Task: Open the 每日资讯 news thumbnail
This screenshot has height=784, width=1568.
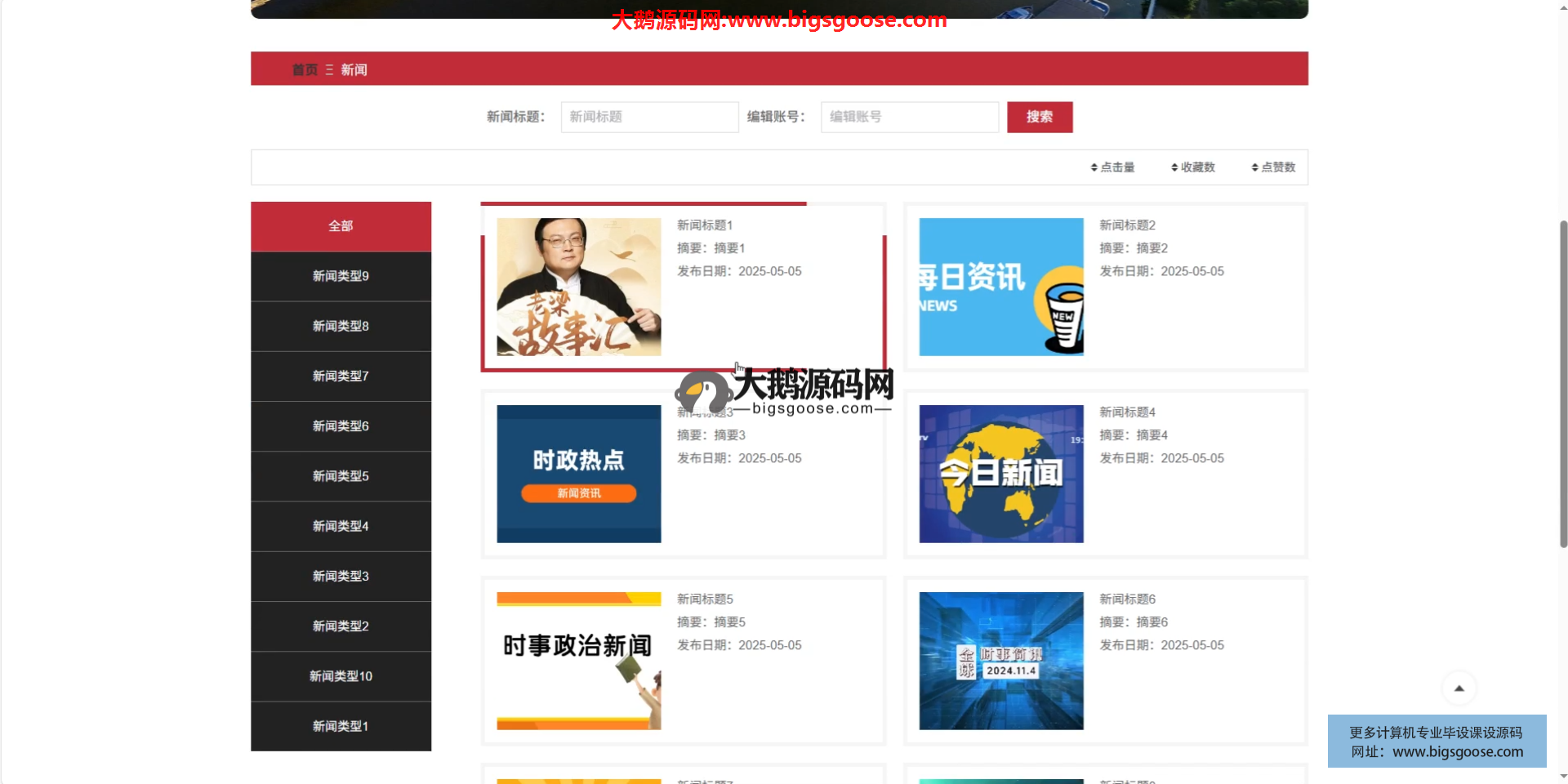Action: (1000, 287)
